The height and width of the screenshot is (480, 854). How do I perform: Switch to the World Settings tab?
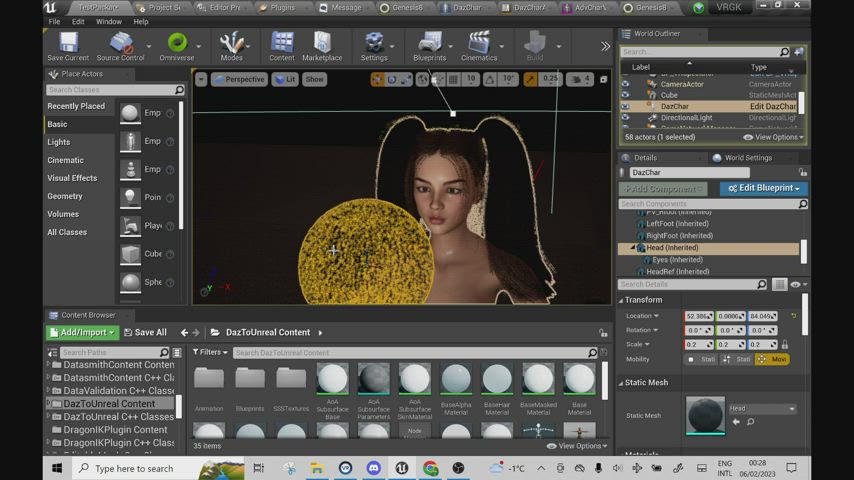coord(748,158)
